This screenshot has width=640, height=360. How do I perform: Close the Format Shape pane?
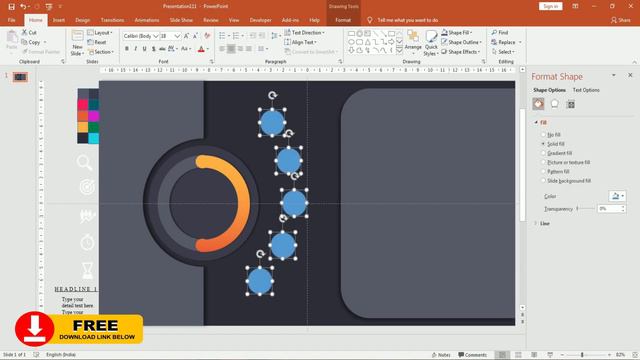[x=630, y=75]
